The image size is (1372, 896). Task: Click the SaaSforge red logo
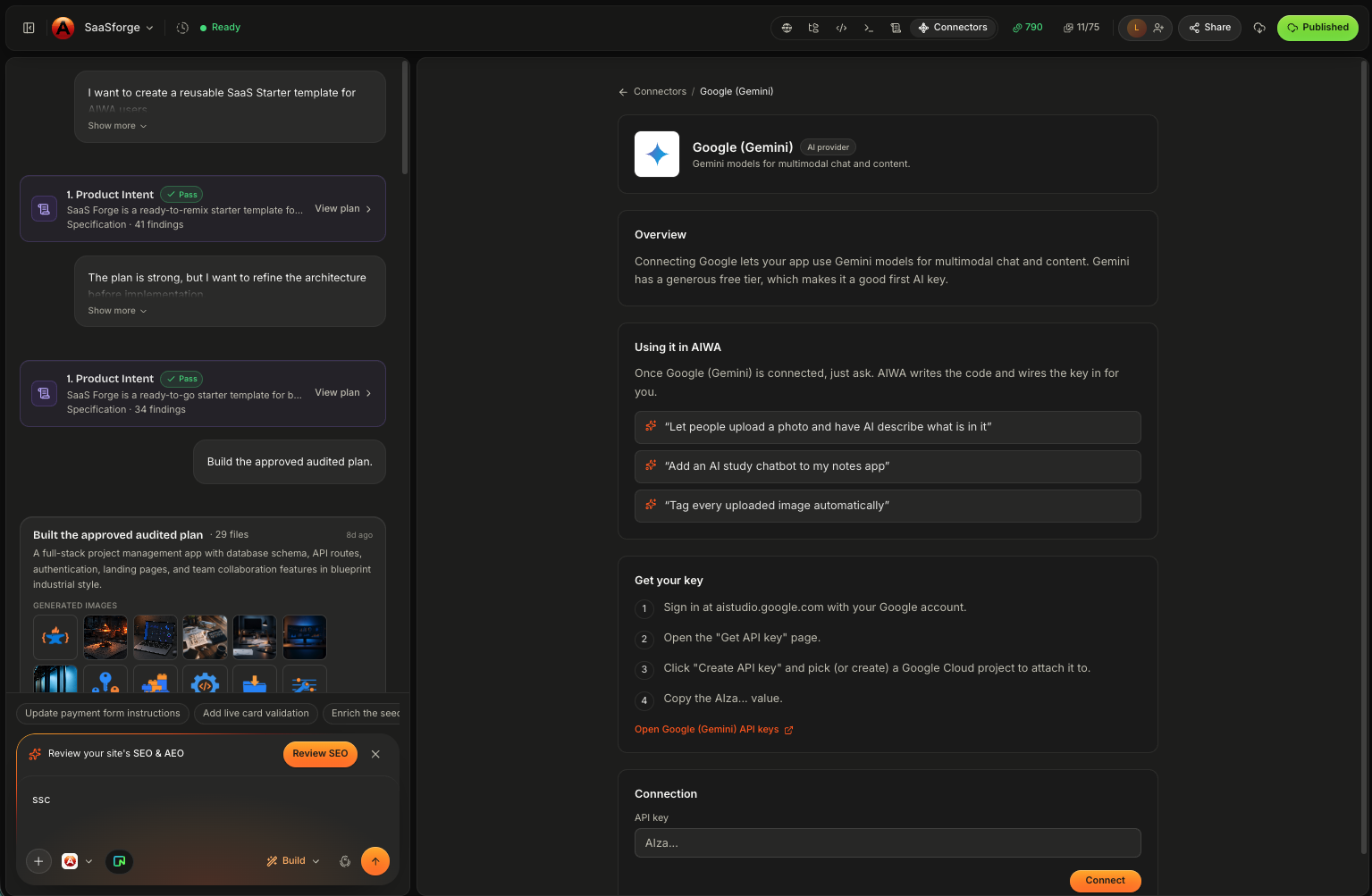click(63, 28)
